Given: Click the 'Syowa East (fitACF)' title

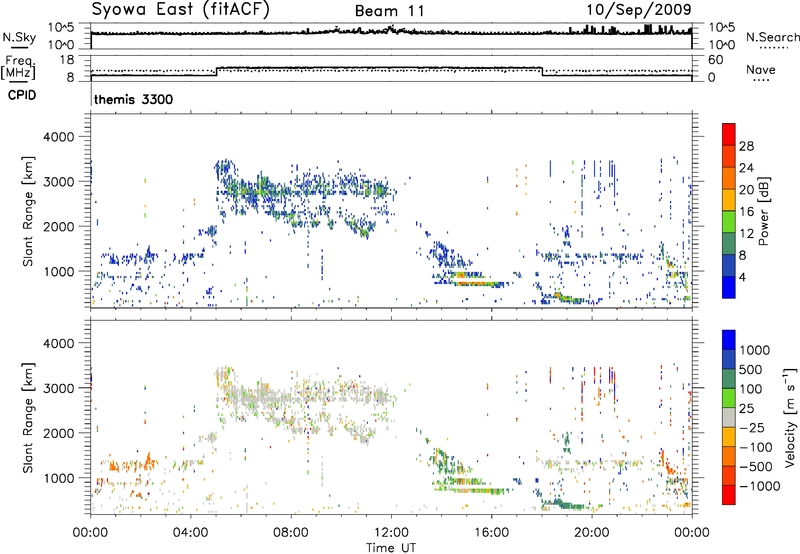Looking at the screenshot, I should coord(181,10).
